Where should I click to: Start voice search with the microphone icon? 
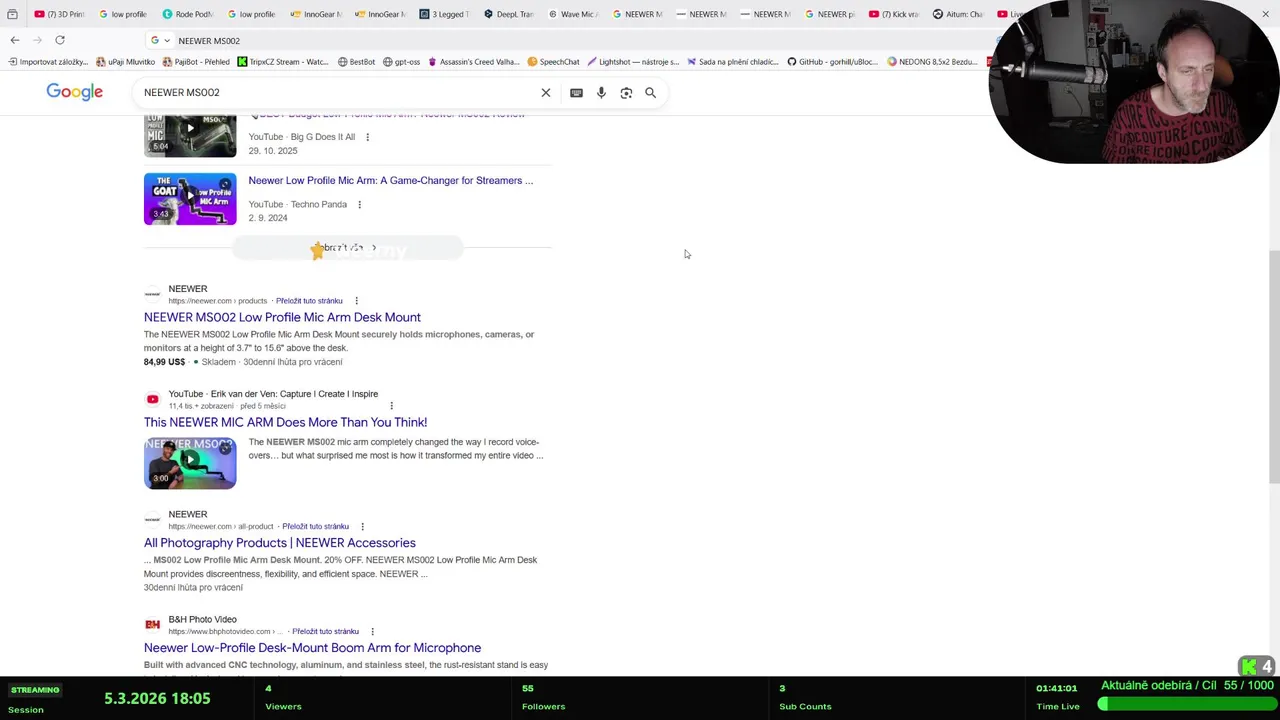pyautogui.click(x=601, y=92)
